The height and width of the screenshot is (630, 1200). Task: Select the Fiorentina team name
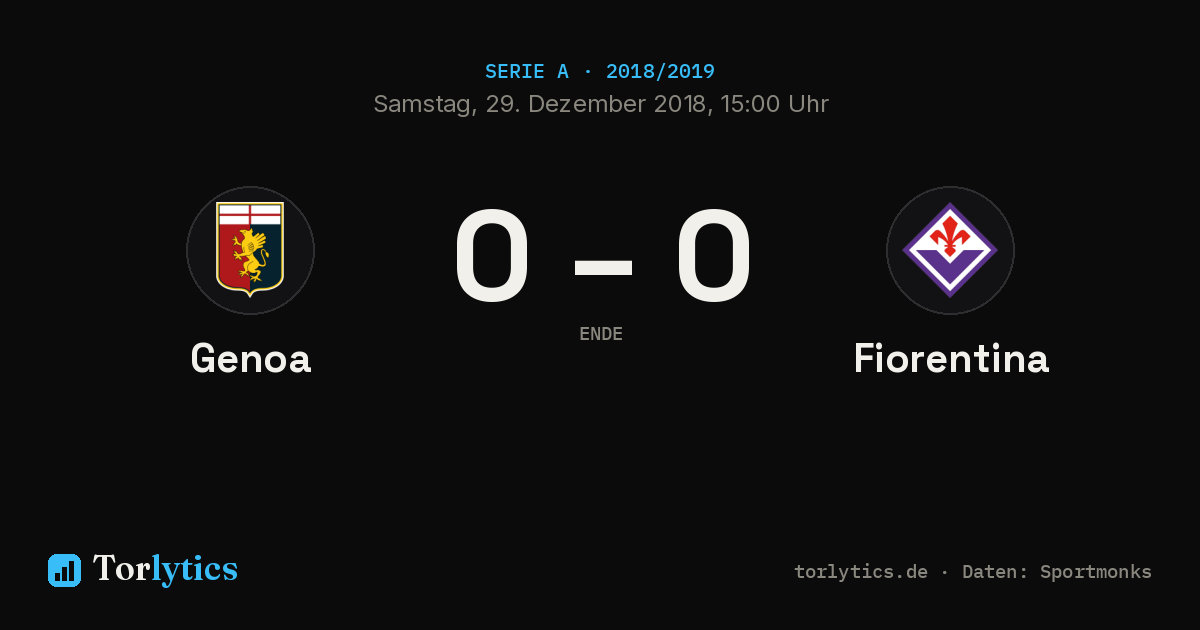coord(951,359)
